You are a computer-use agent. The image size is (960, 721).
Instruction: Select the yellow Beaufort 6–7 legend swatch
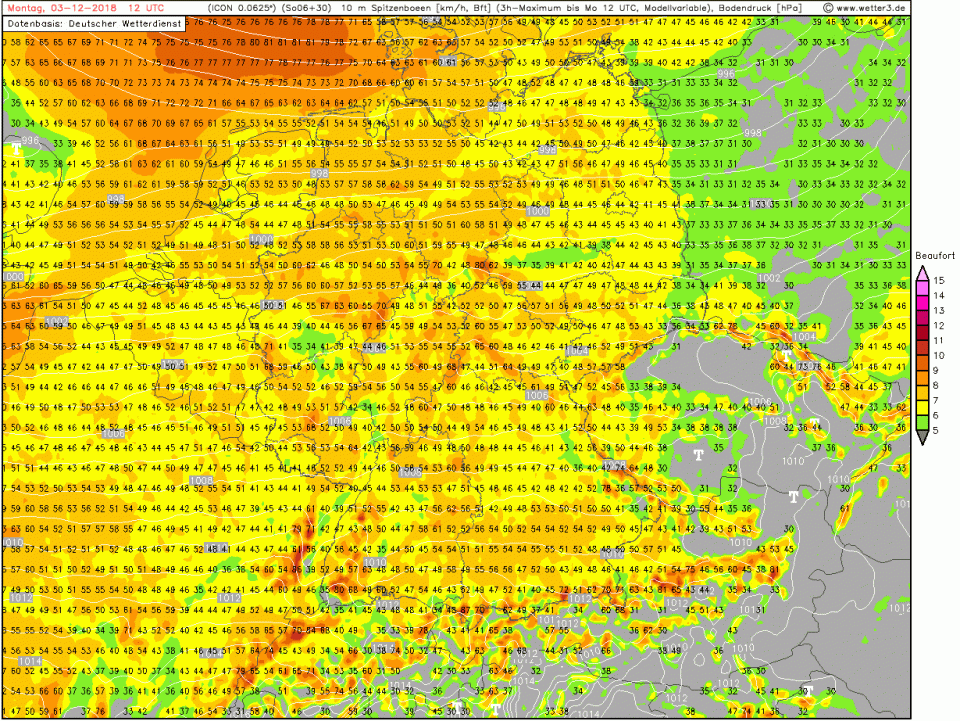pos(922,407)
